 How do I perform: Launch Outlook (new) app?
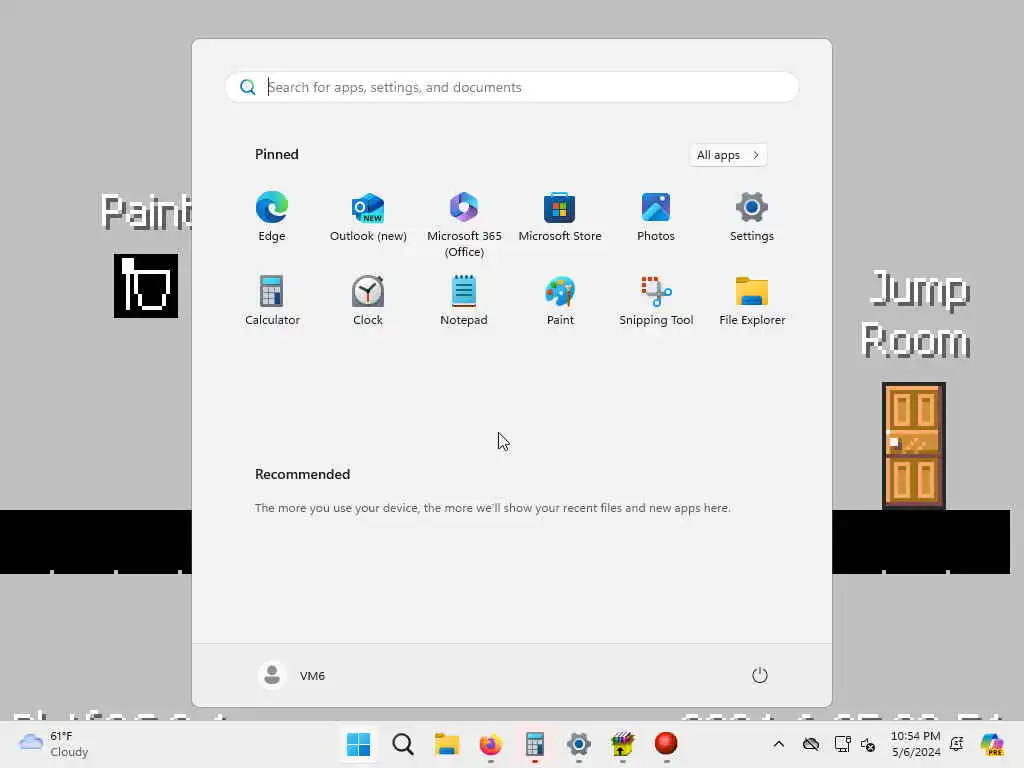[x=368, y=217]
